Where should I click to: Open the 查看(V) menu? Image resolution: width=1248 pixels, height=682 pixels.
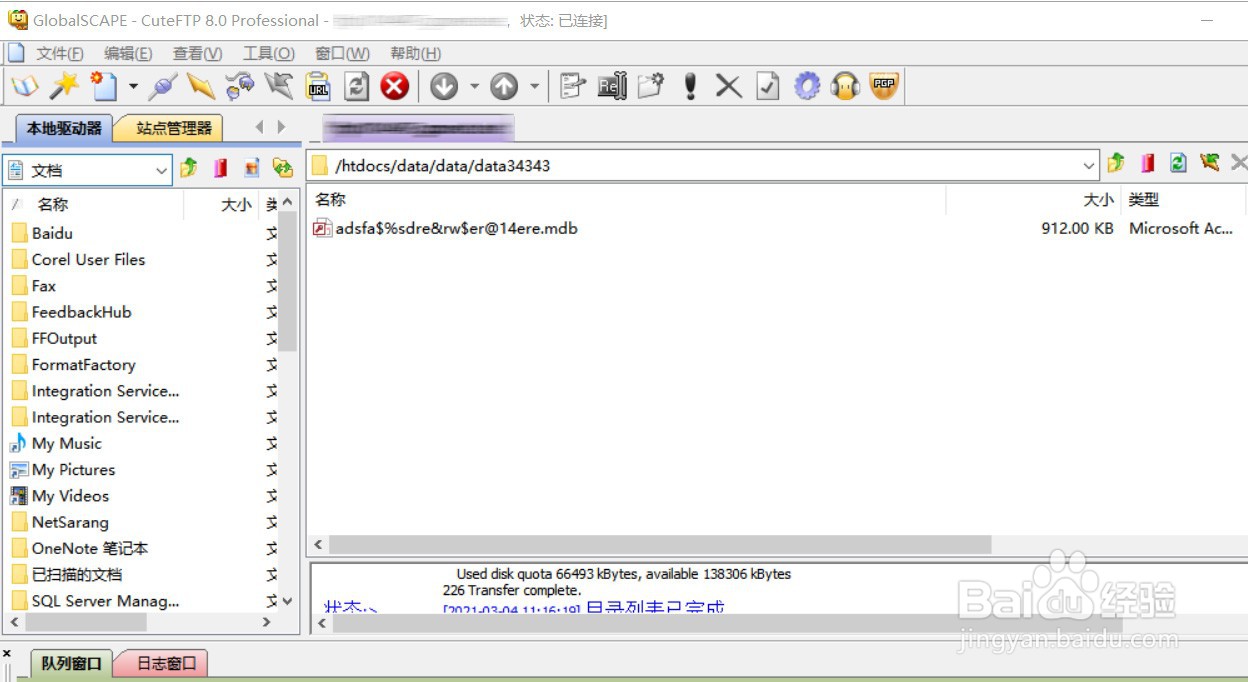click(197, 53)
